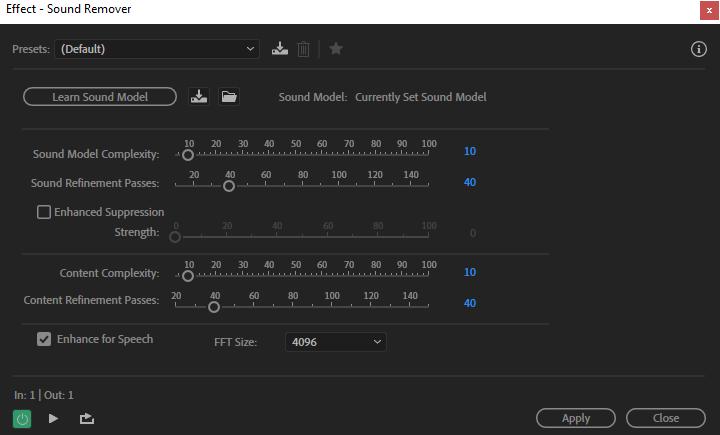Image resolution: width=720 pixels, height=435 pixels.
Task: Load a sound model from folder
Action: [x=229, y=97]
